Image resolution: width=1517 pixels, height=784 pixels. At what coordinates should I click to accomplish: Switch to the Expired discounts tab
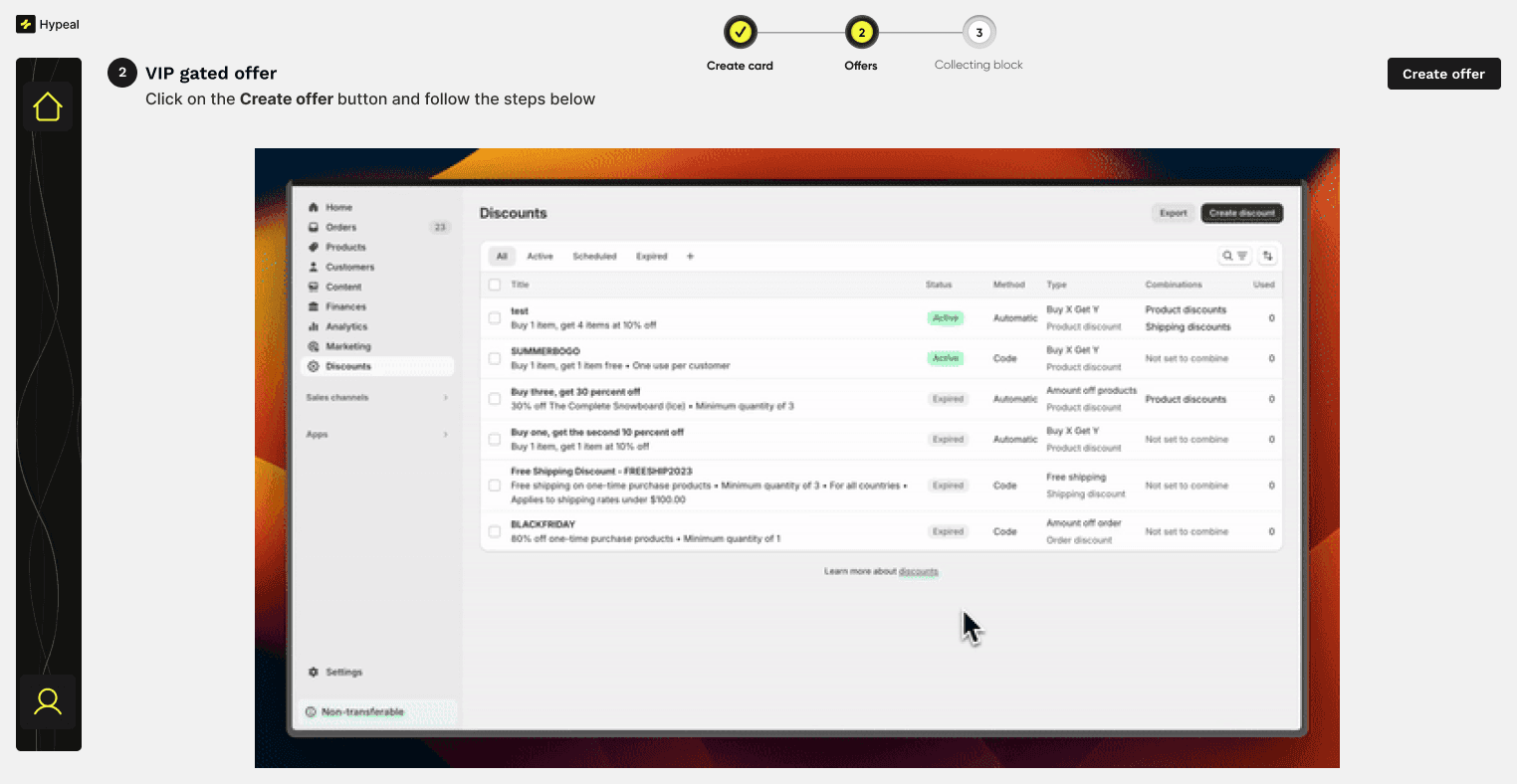[x=651, y=256]
